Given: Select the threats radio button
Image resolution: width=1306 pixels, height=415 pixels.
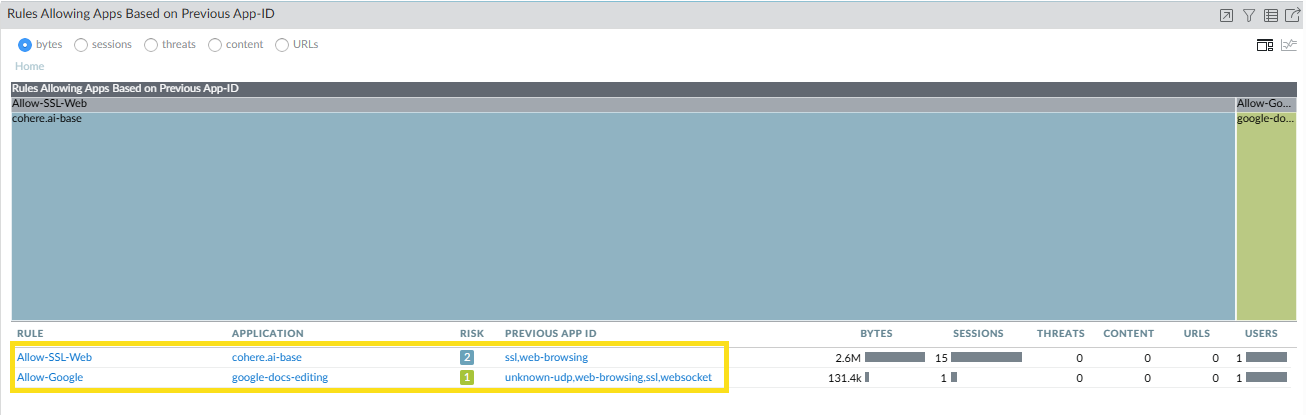Looking at the screenshot, I should (x=151, y=44).
